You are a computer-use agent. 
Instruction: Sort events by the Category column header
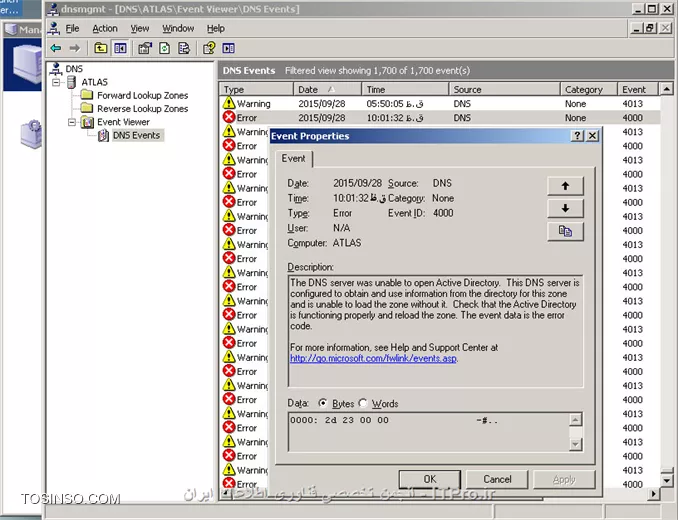pos(589,89)
